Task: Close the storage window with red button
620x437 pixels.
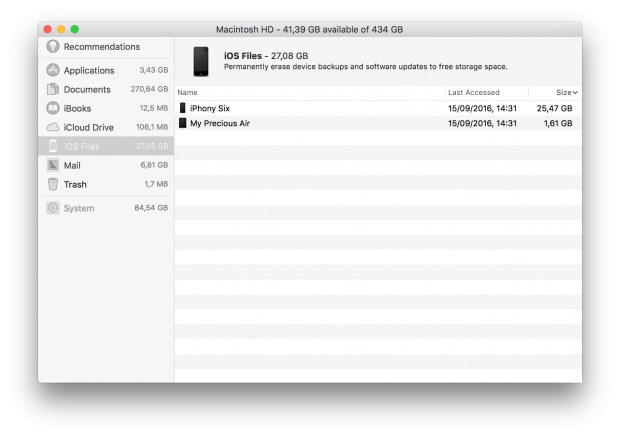Action: [48, 29]
